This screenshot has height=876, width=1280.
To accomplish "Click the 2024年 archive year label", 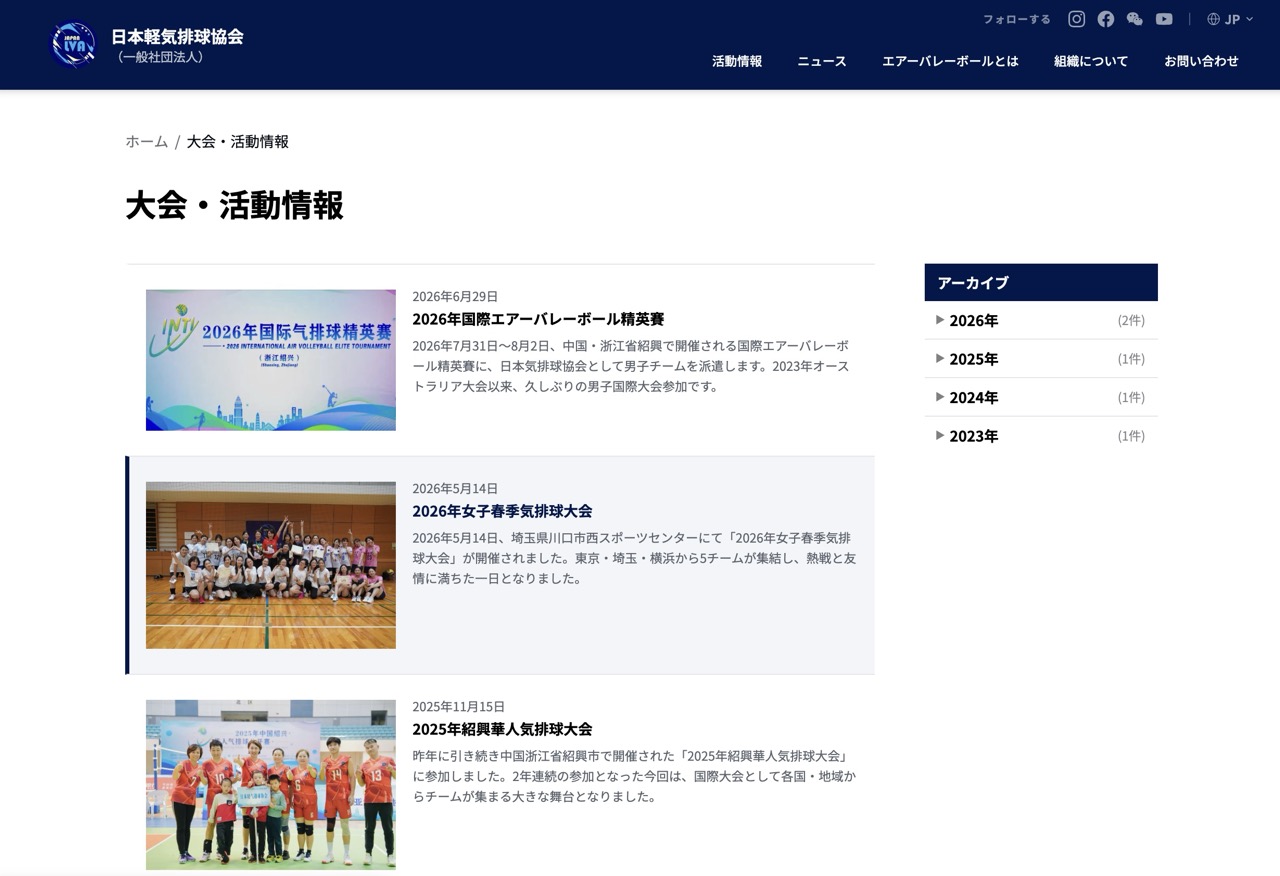I will (974, 397).
